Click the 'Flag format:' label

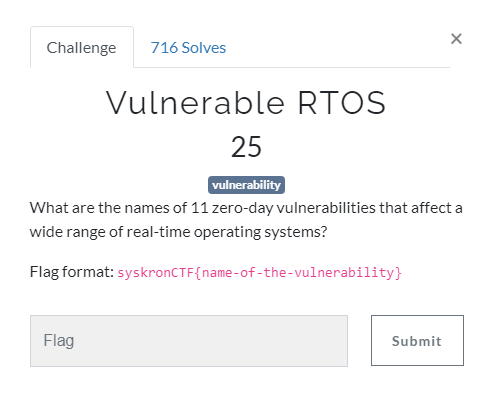(72, 272)
